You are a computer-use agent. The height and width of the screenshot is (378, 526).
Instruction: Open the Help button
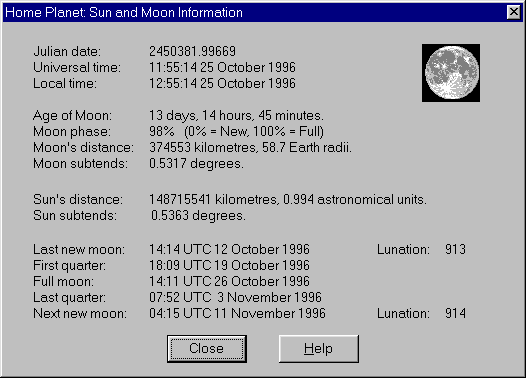click(319, 348)
